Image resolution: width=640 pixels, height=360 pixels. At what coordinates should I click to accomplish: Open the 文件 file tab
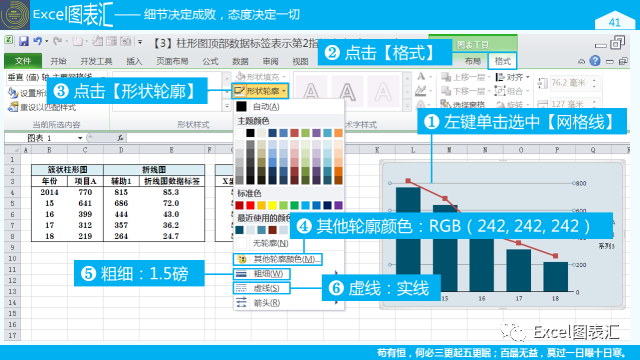point(23,61)
